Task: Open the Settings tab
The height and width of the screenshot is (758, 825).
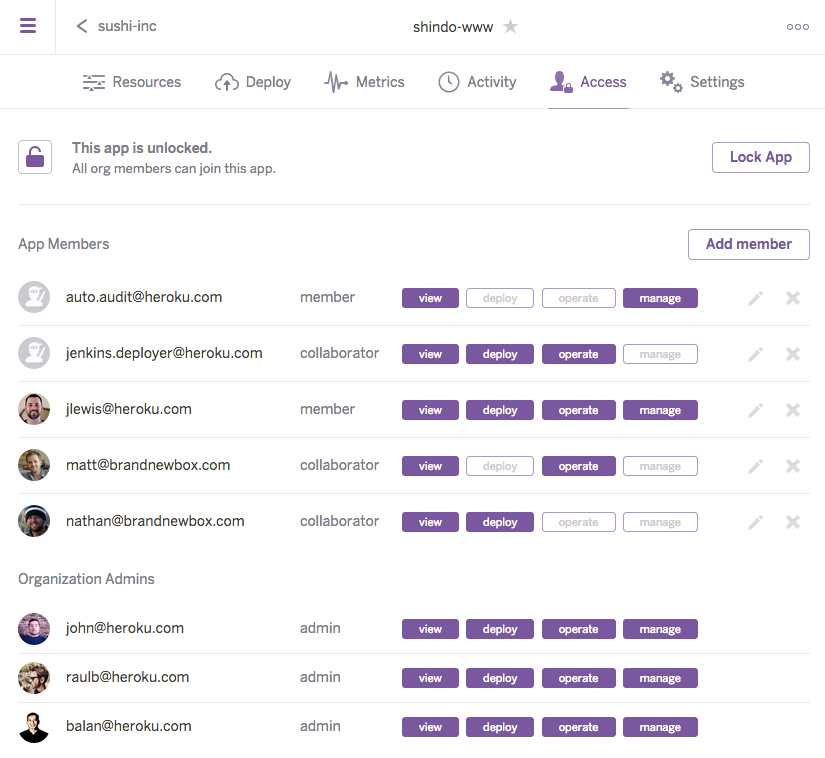Action: click(702, 82)
